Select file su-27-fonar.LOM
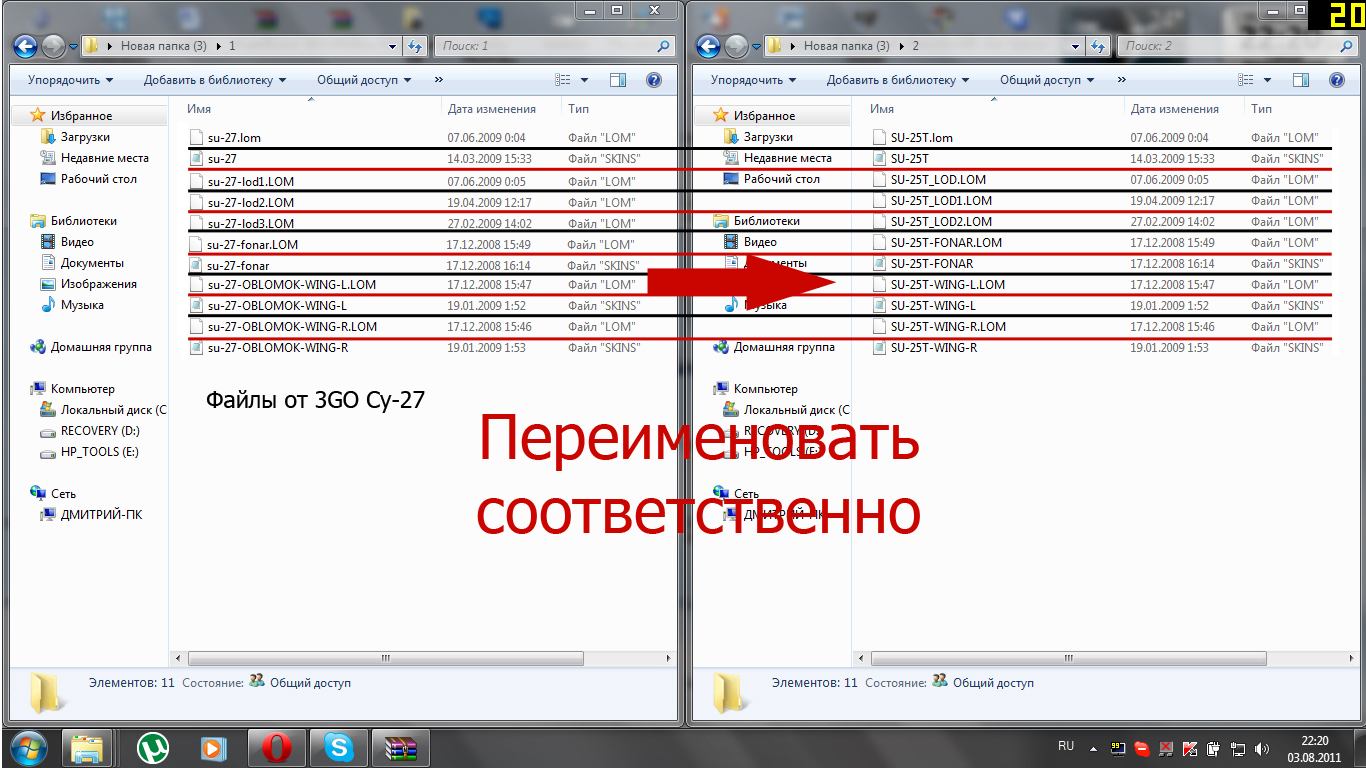The width and height of the screenshot is (1366, 768). coord(252,244)
